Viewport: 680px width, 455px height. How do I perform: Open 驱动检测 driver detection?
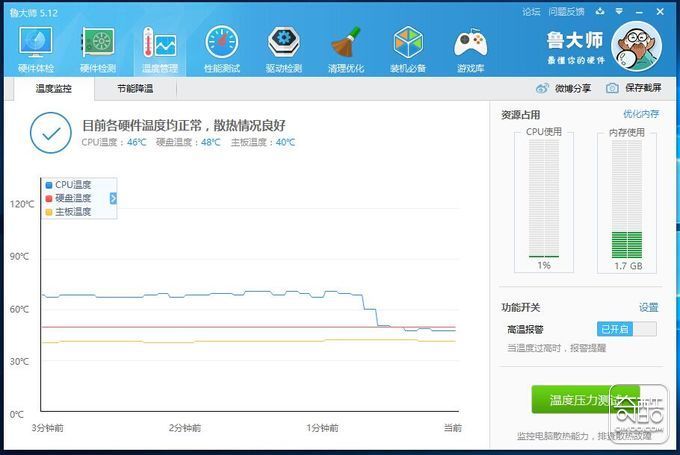[x=284, y=49]
